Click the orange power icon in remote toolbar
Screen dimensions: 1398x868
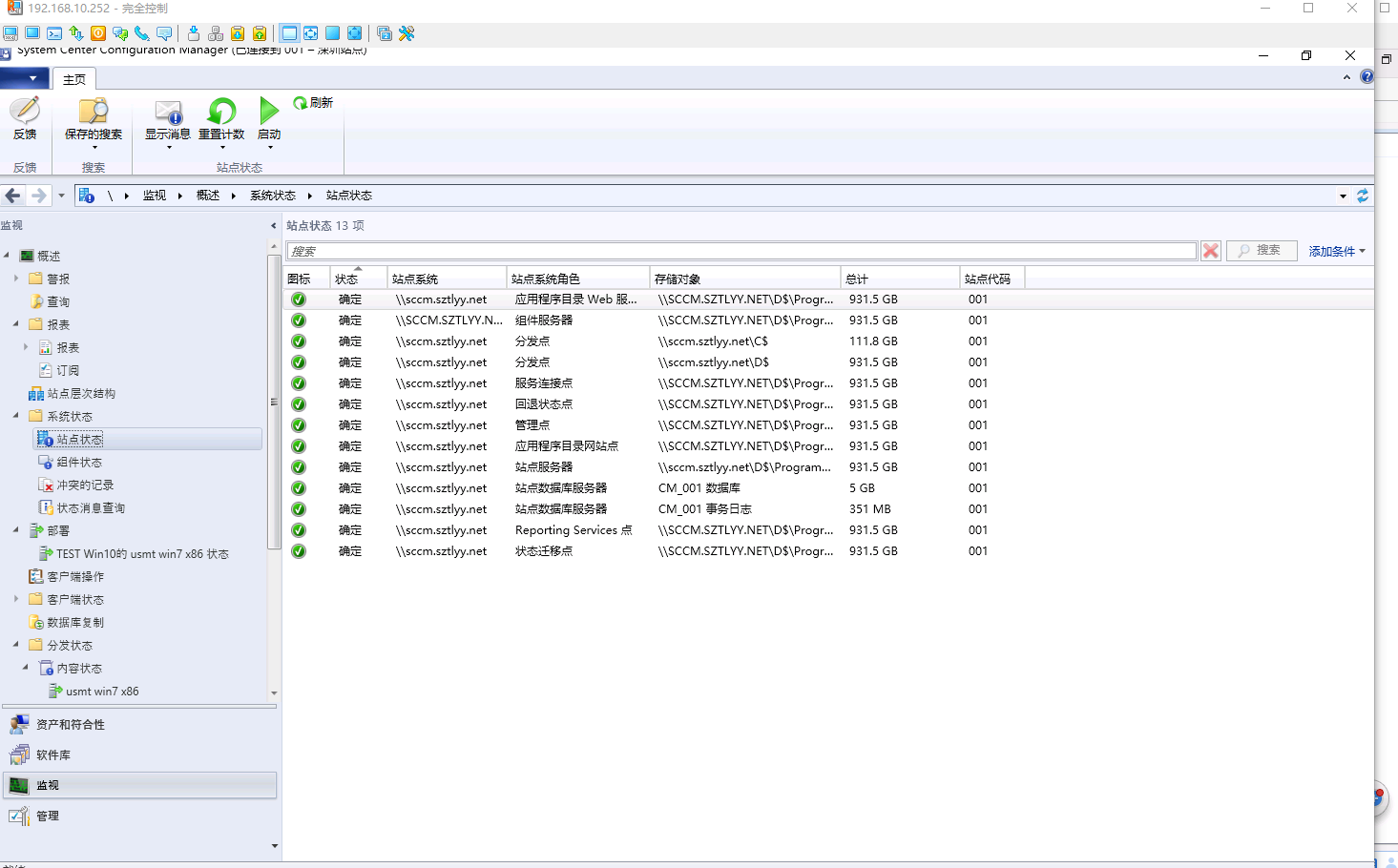[x=98, y=33]
